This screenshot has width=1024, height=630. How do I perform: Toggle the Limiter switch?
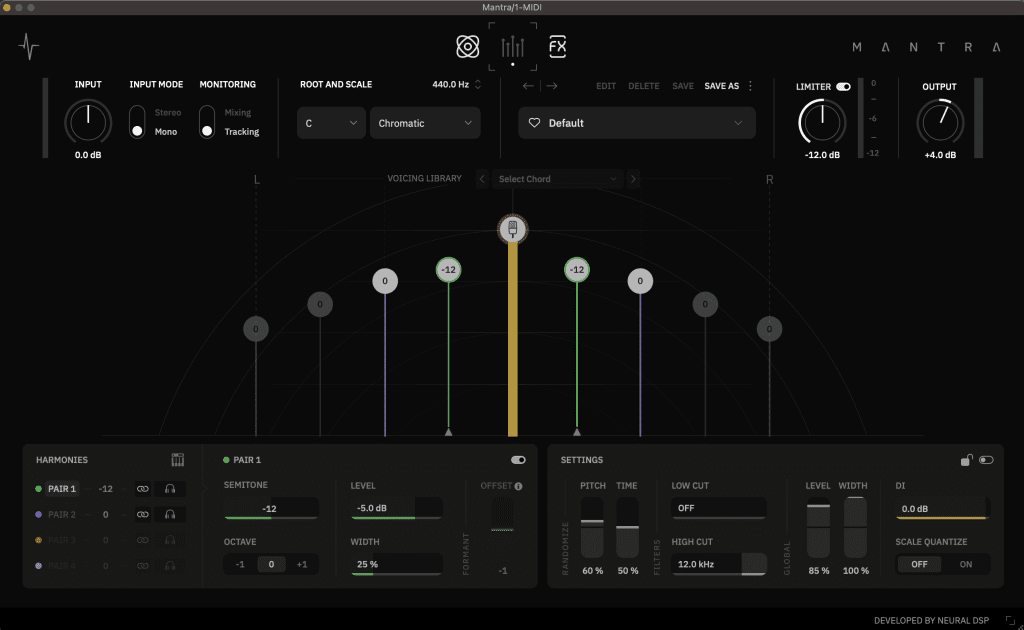[x=843, y=87]
